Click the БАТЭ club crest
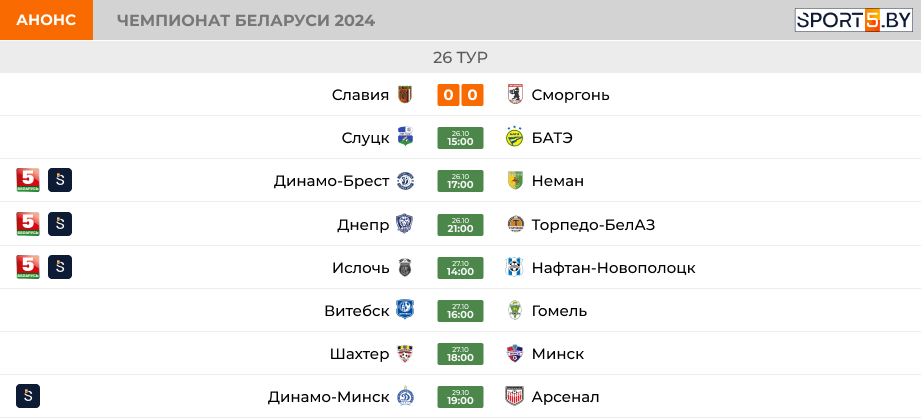Image resolution: width=921 pixels, height=418 pixels. tap(515, 138)
